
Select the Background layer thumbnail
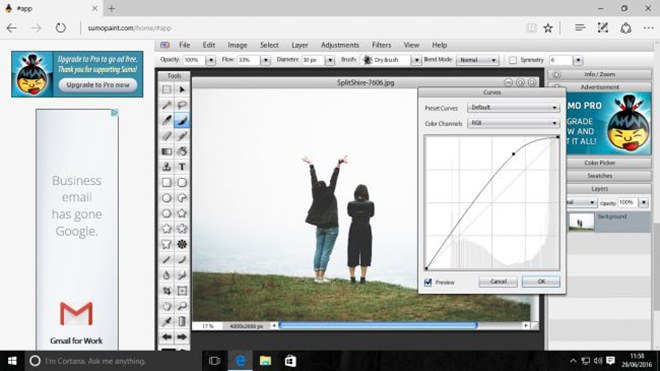click(x=581, y=222)
